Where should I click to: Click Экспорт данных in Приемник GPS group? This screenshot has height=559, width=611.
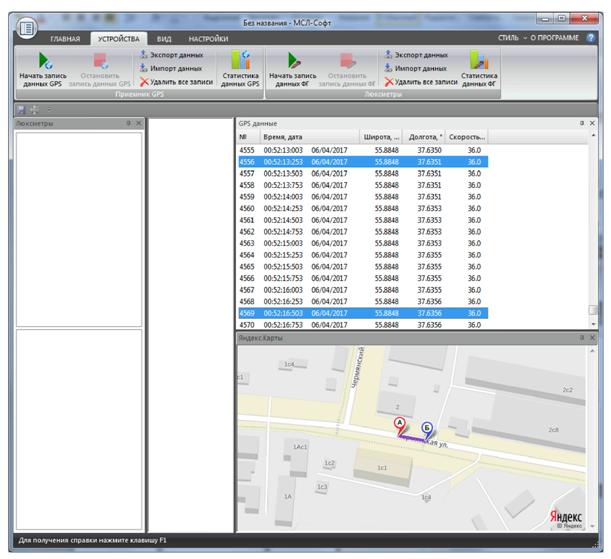click(175, 55)
